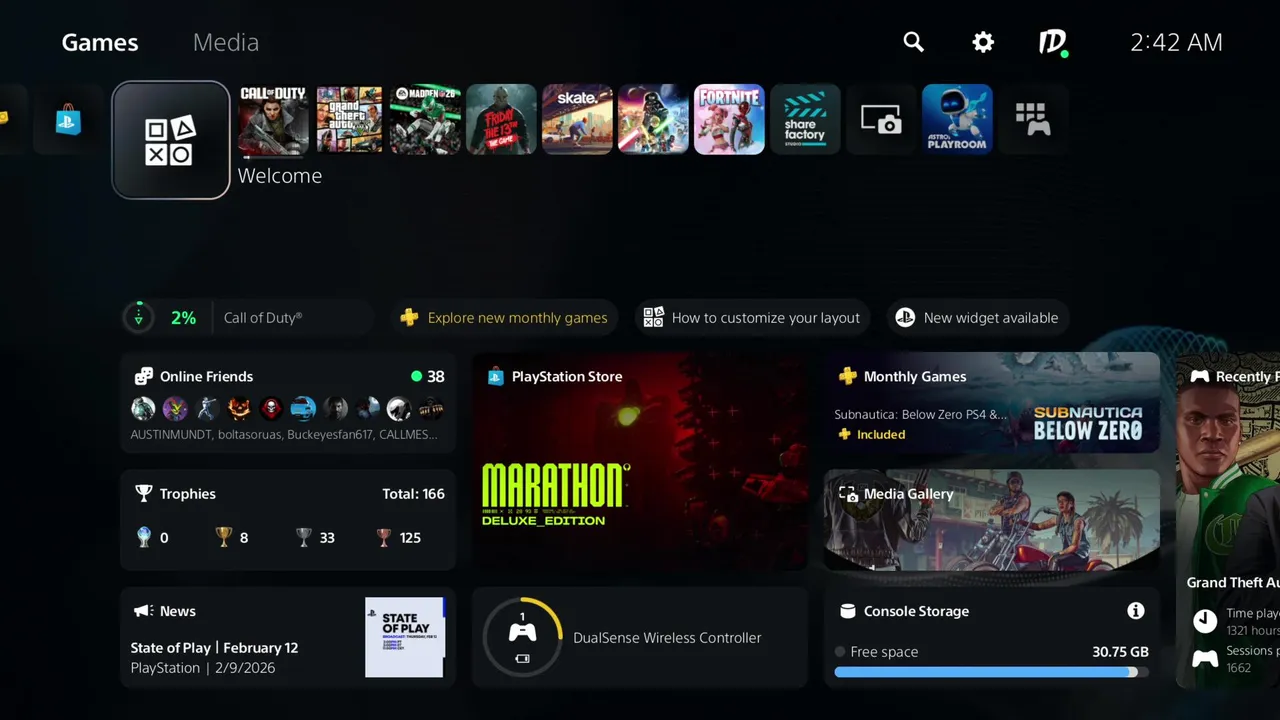Select the 30.75 GB free space value
1280x720 pixels.
[1120, 651]
